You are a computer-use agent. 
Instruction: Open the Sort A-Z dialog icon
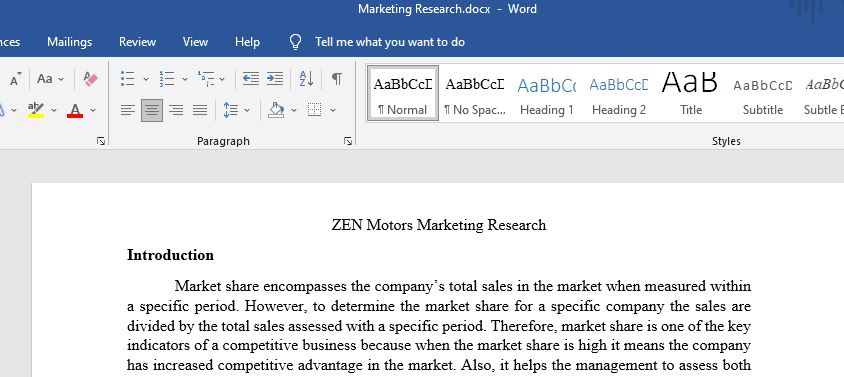306,79
